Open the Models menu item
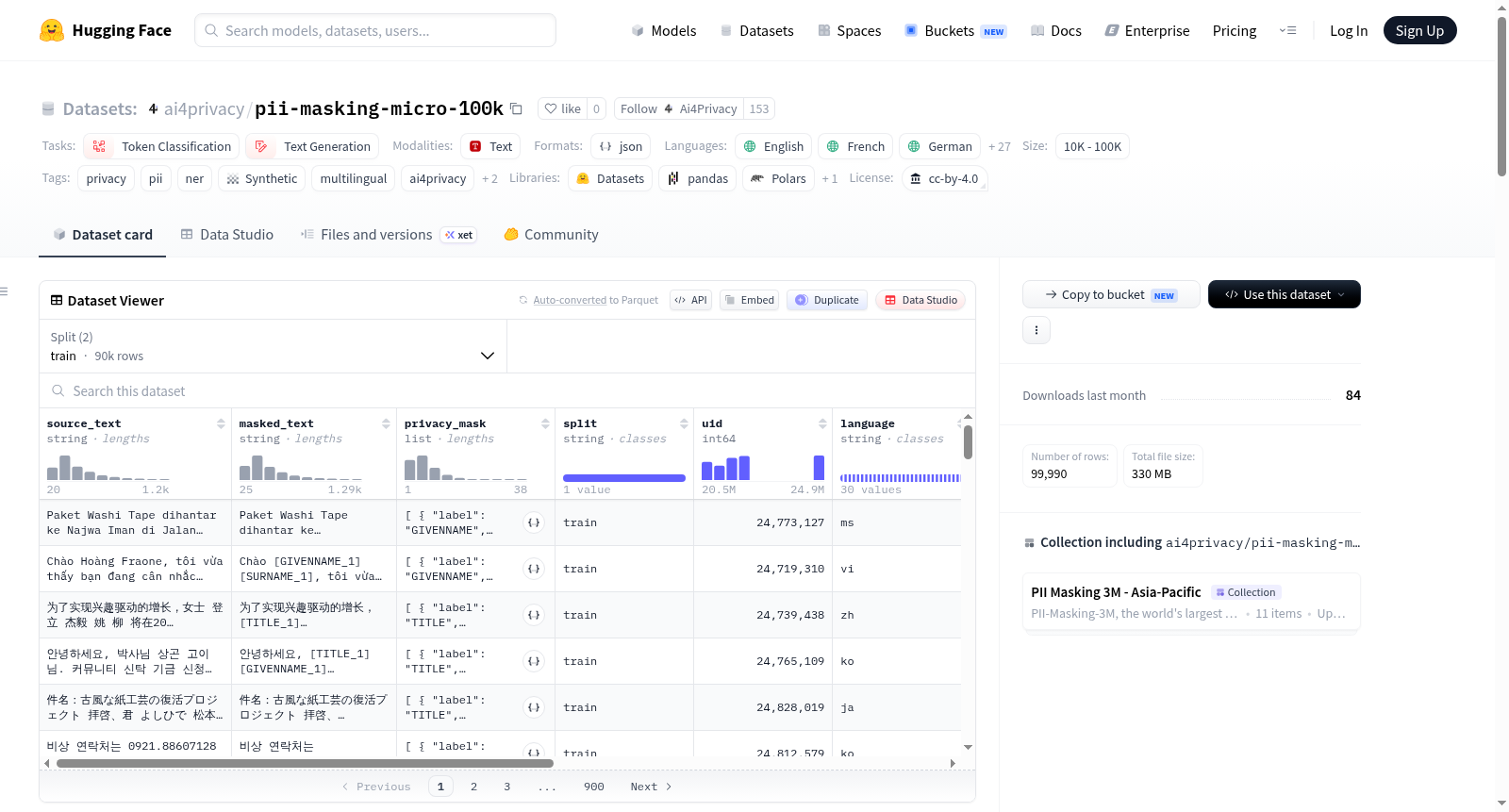The image size is (1509, 812). [x=664, y=30]
